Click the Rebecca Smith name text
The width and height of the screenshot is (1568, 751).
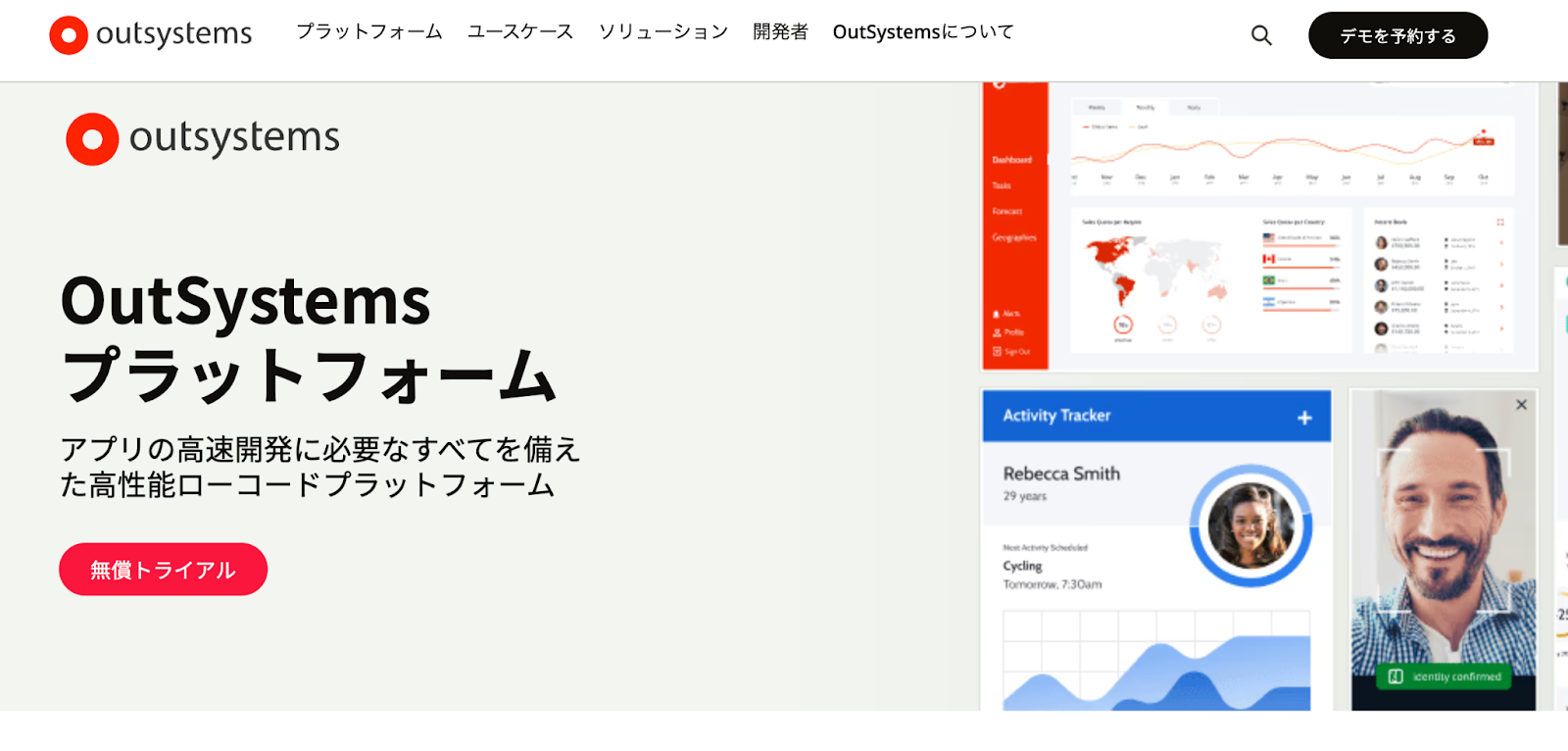1061,474
